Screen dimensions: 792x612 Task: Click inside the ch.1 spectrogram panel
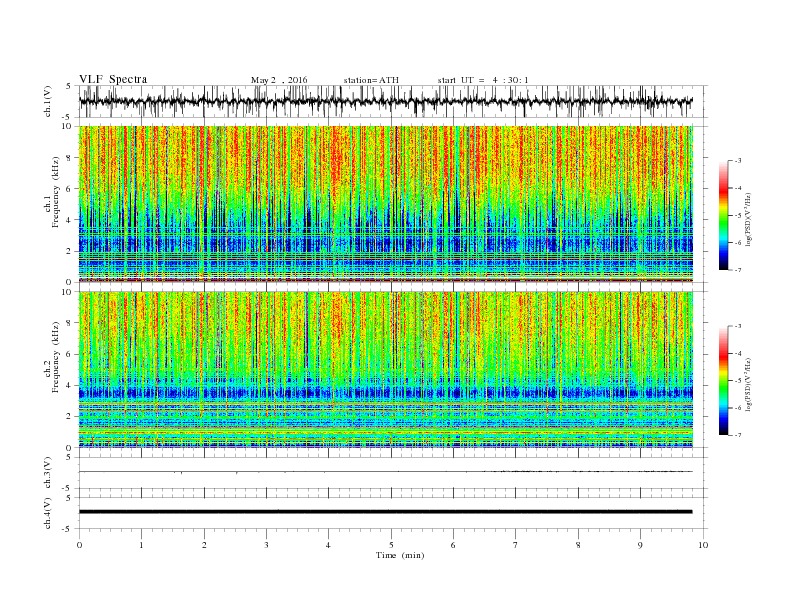[385, 204]
